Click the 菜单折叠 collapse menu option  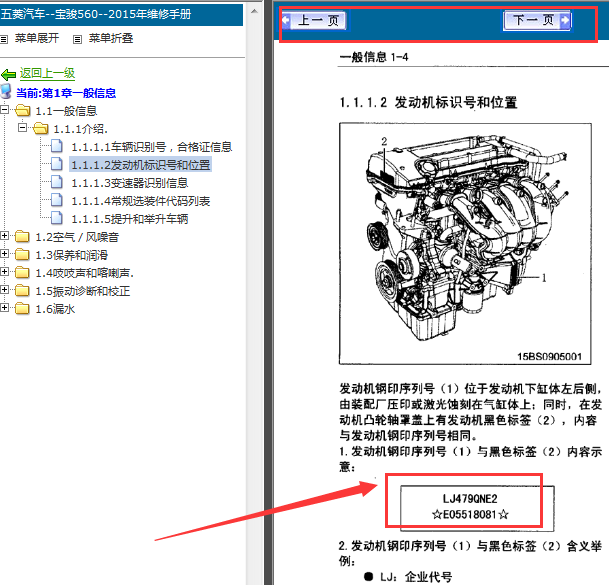(x=111, y=38)
